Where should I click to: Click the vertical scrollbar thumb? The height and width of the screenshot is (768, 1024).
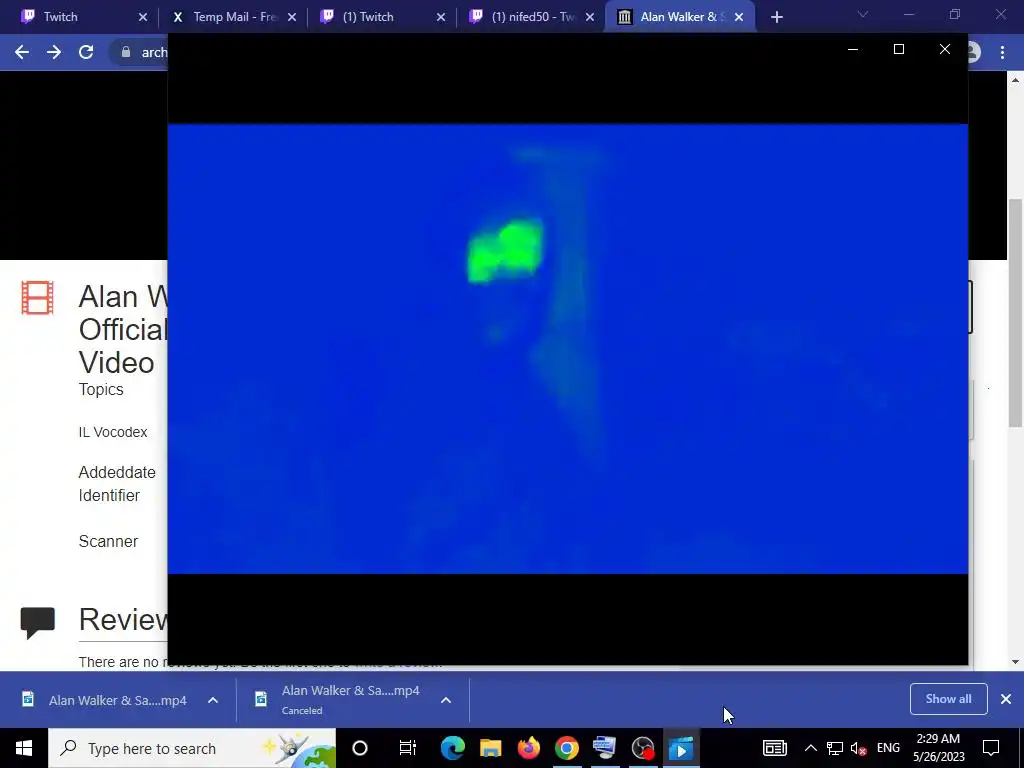point(1016,313)
